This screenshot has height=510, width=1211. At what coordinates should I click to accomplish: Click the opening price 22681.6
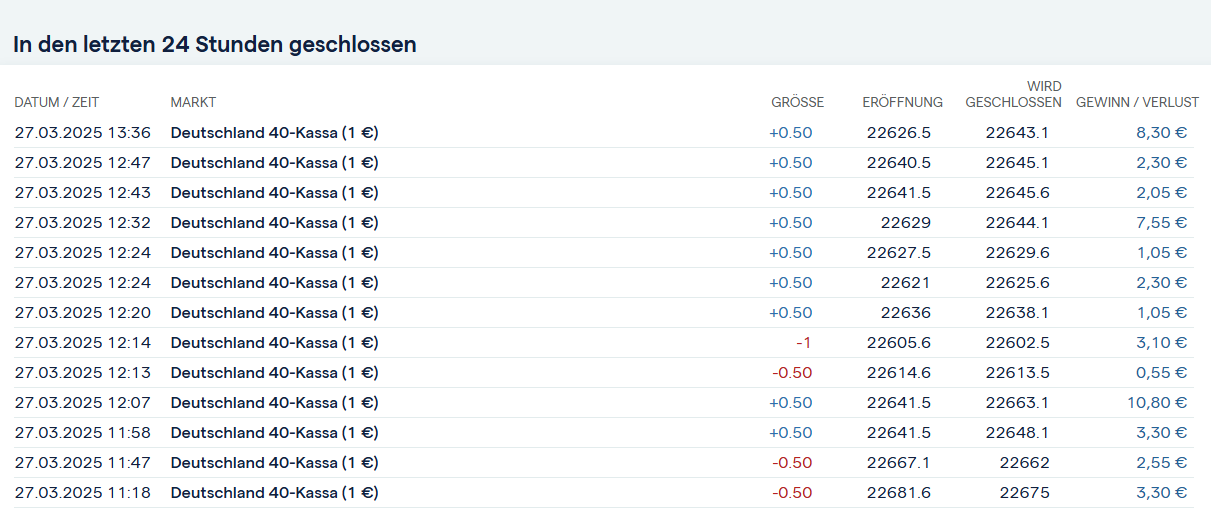(899, 492)
